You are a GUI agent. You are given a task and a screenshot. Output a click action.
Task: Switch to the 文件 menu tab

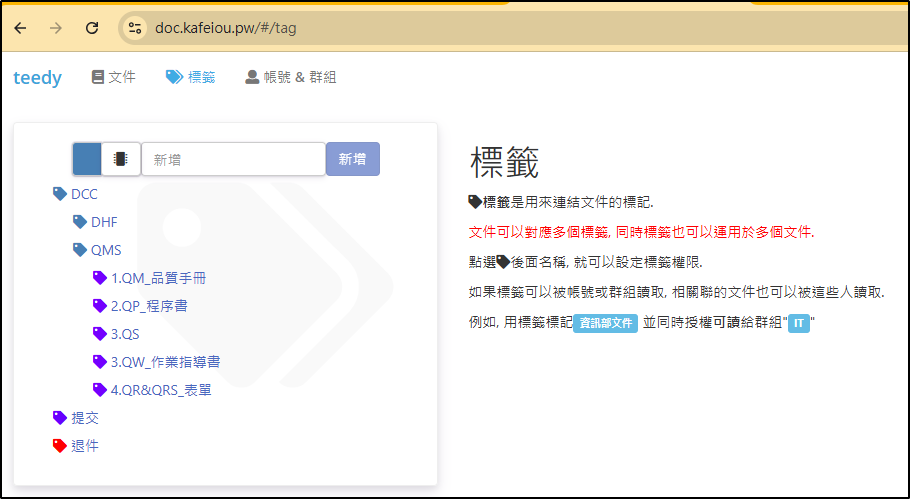114,77
